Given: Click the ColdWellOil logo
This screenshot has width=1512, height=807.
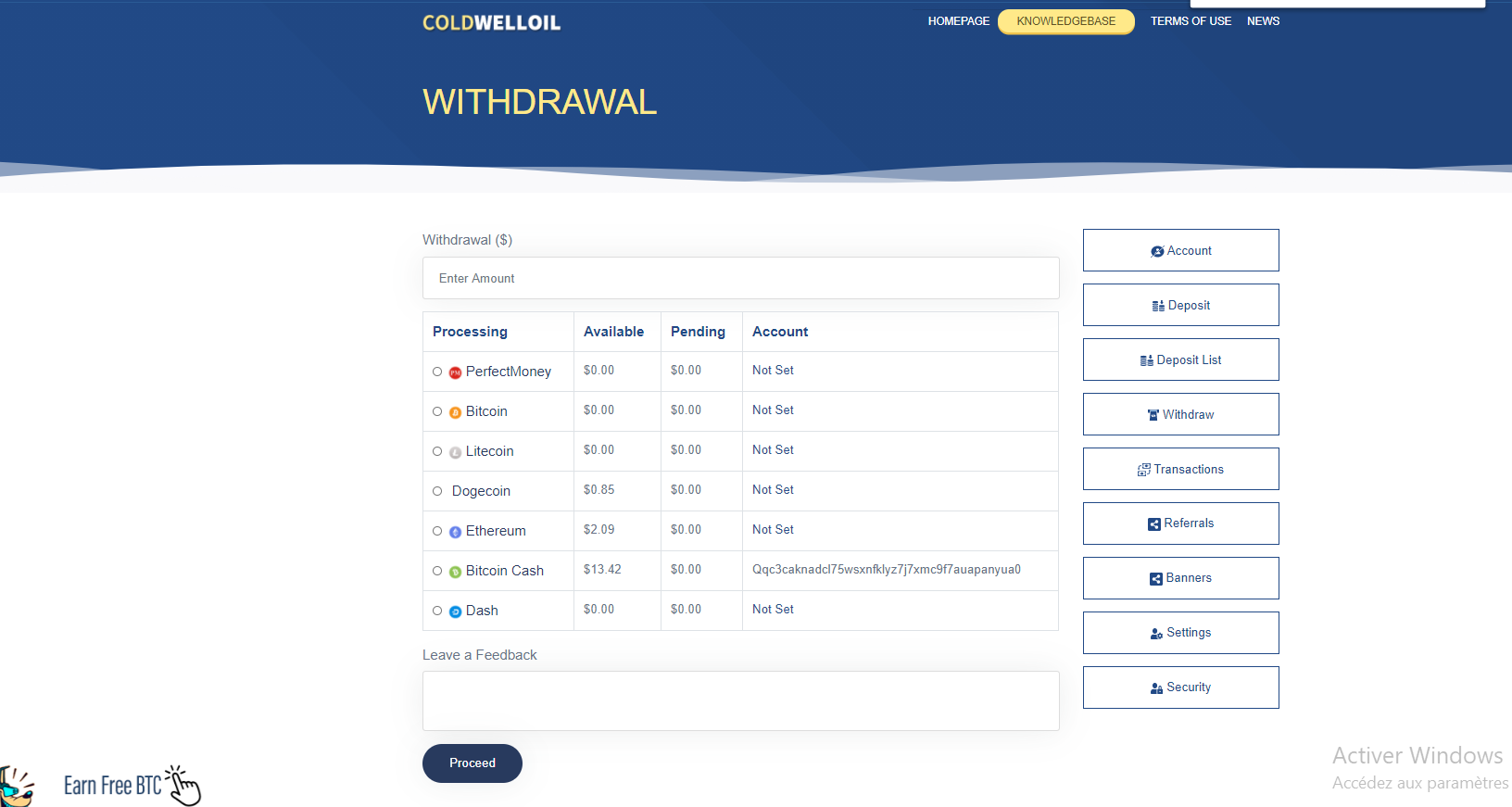Looking at the screenshot, I should (491, 22).
